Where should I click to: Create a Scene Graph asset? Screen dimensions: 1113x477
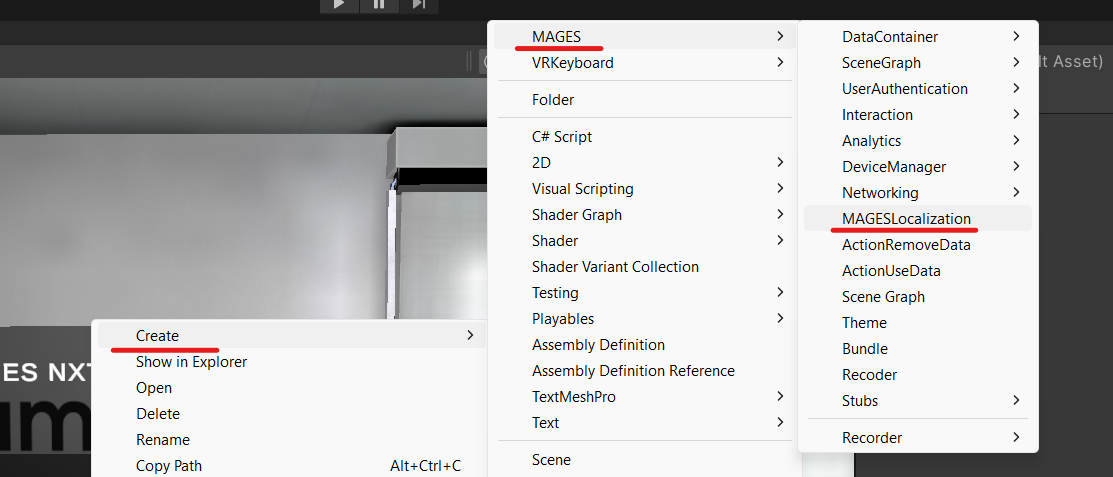tap(918, 297)
